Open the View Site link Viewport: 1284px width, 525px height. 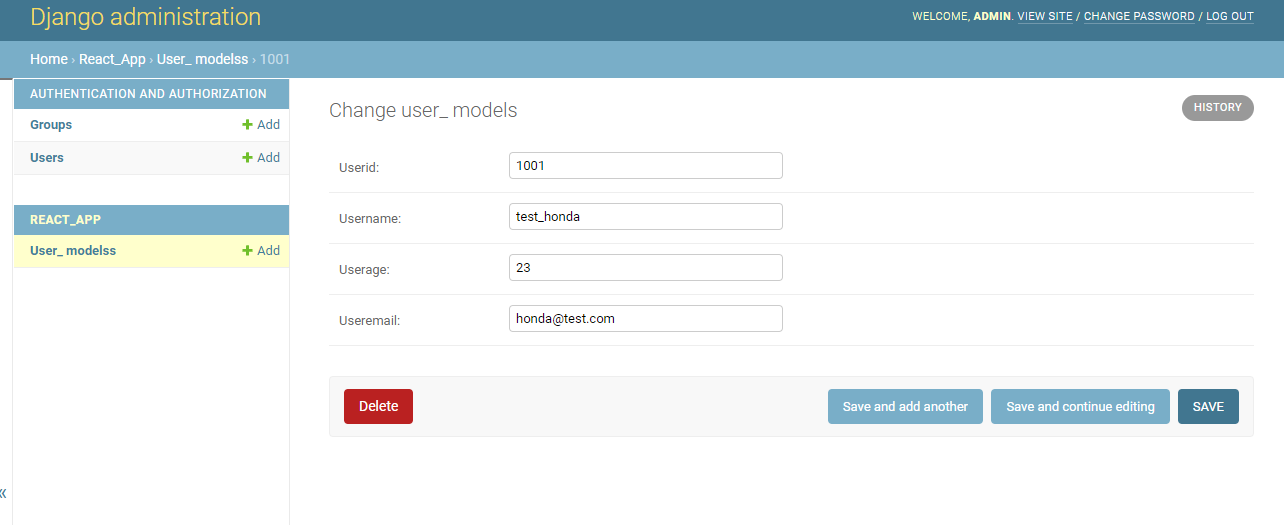[x=1044, y=17]
